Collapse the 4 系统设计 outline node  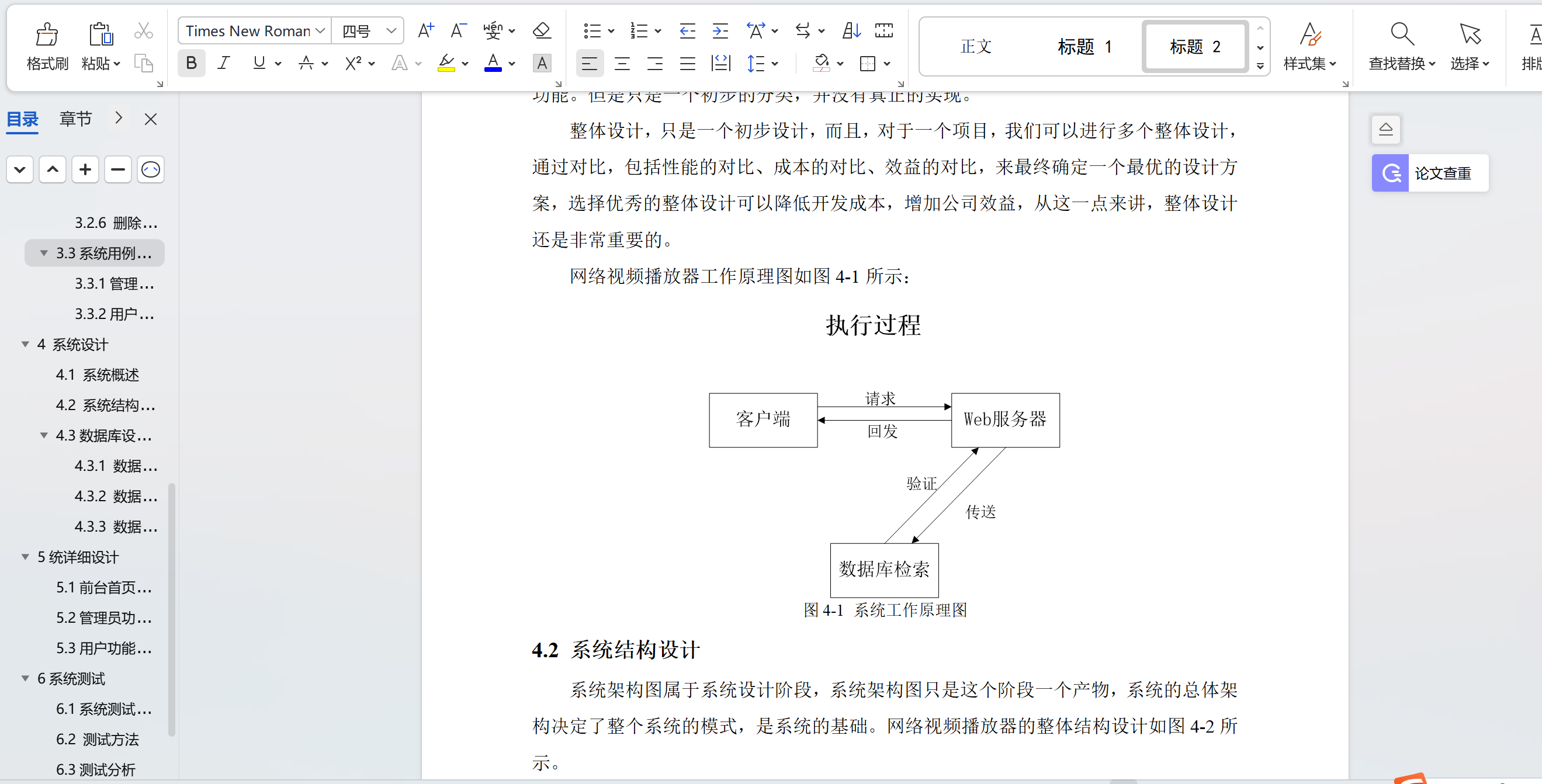[25, 344]
